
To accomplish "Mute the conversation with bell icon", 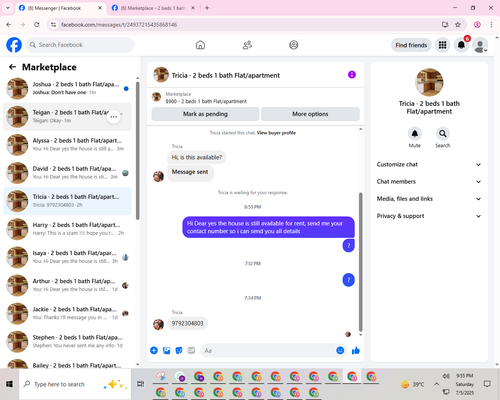I will click(415, 134).
